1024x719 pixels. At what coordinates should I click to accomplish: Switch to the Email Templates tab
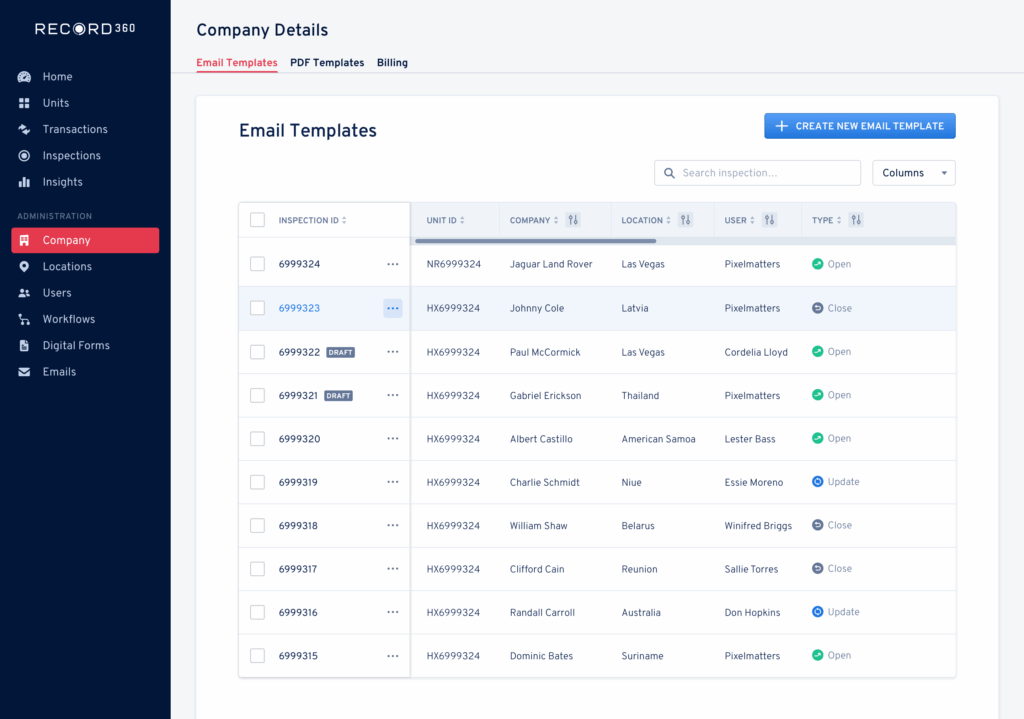tap(237, 63)
